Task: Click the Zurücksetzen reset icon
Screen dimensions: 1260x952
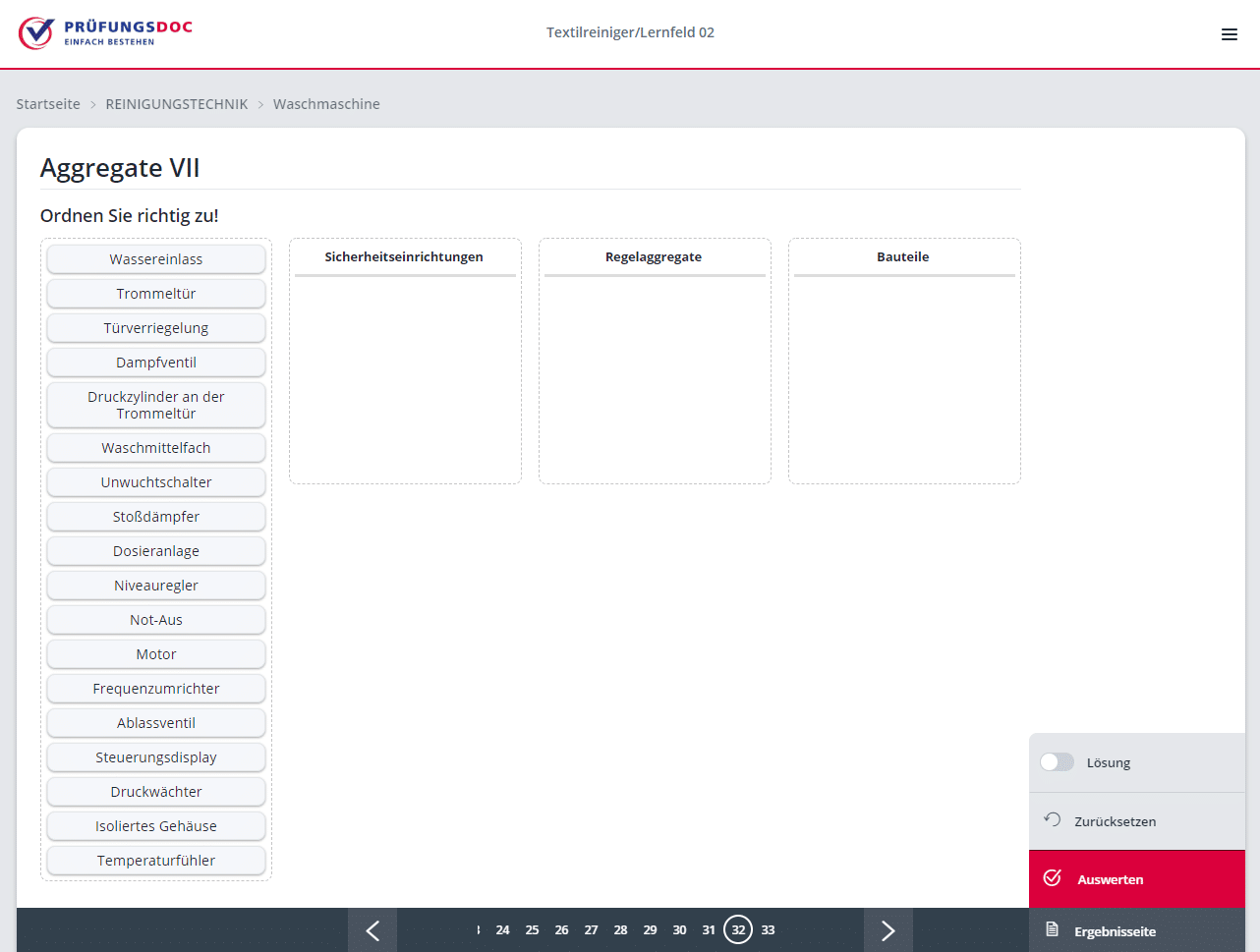Action: (1052, 820)
